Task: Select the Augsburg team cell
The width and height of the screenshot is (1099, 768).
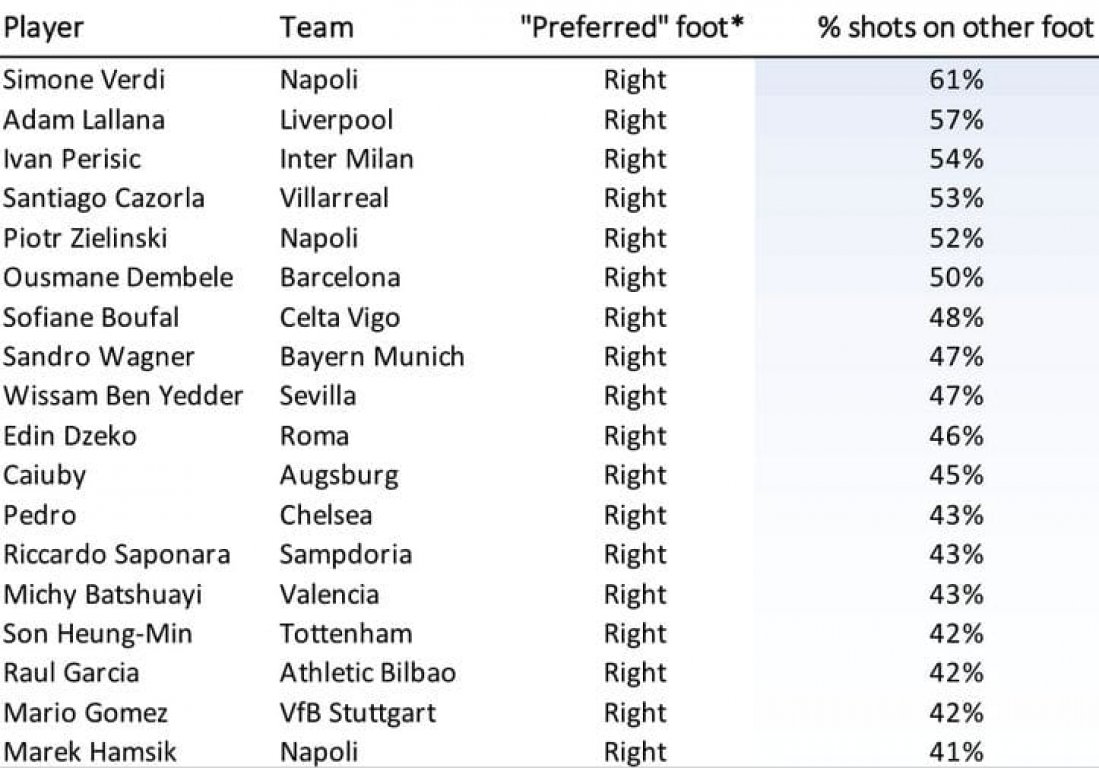Action: [339, 476]
